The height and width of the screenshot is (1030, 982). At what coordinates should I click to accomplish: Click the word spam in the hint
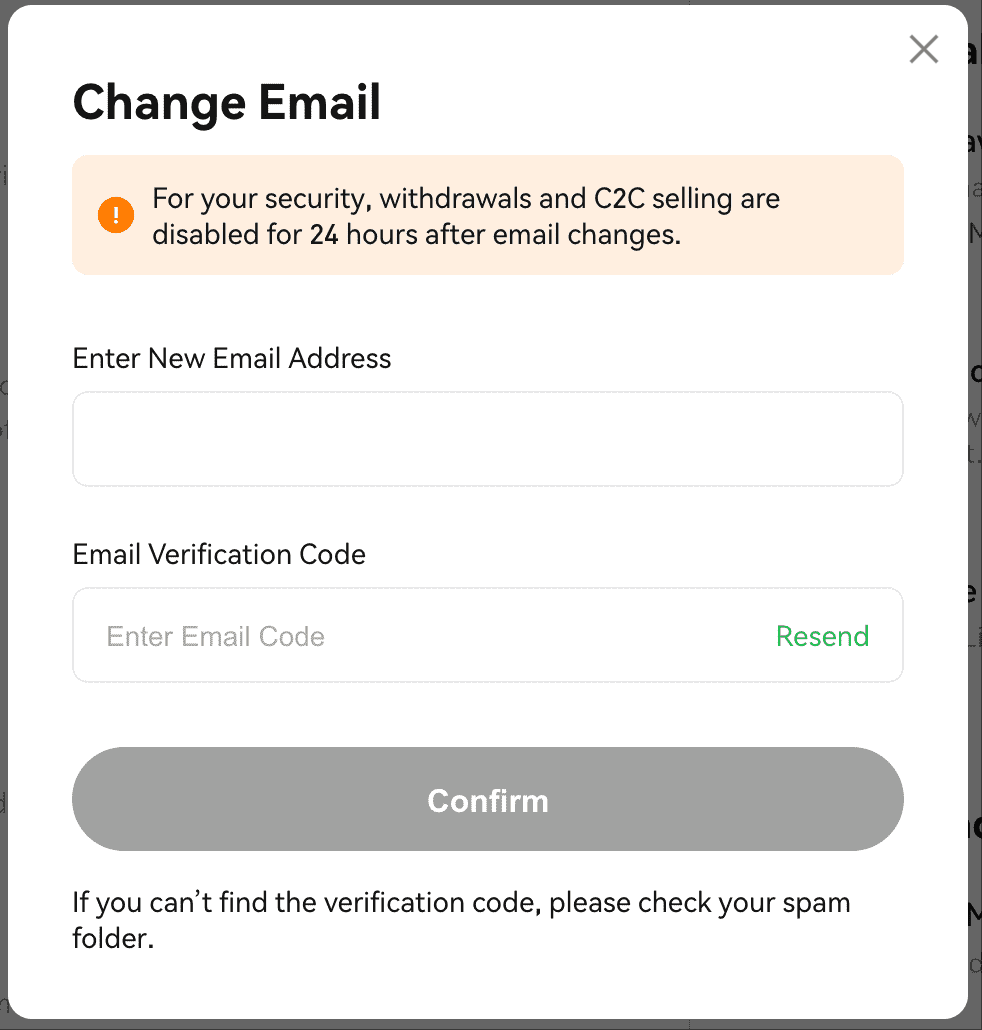pyautogui.click(x=816, y=903)
